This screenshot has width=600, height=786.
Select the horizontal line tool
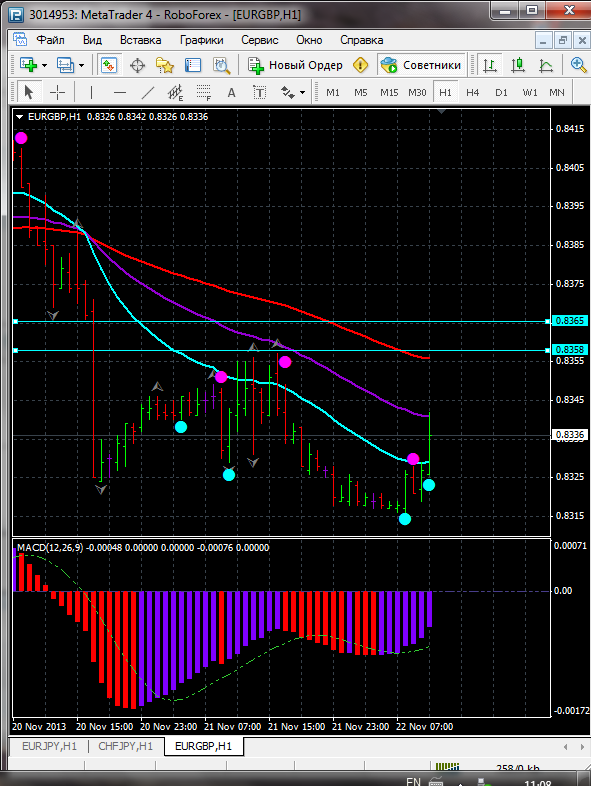pos(120,92)
